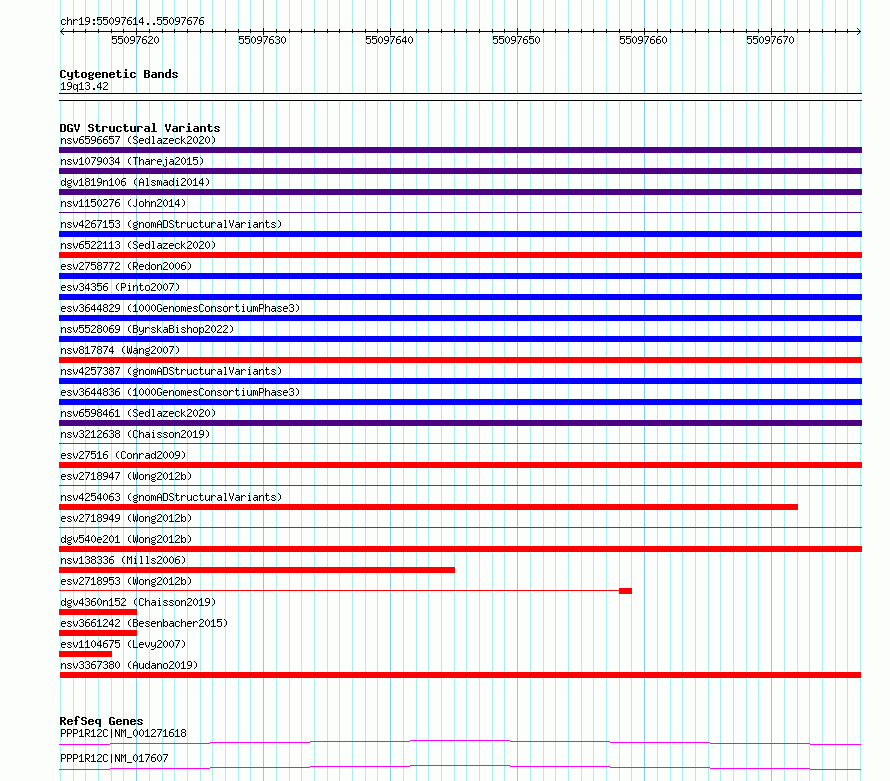Screen dimensions: 890x781
Task: Click the short red bar under dgv4360n152
Action: pos(98,612)
